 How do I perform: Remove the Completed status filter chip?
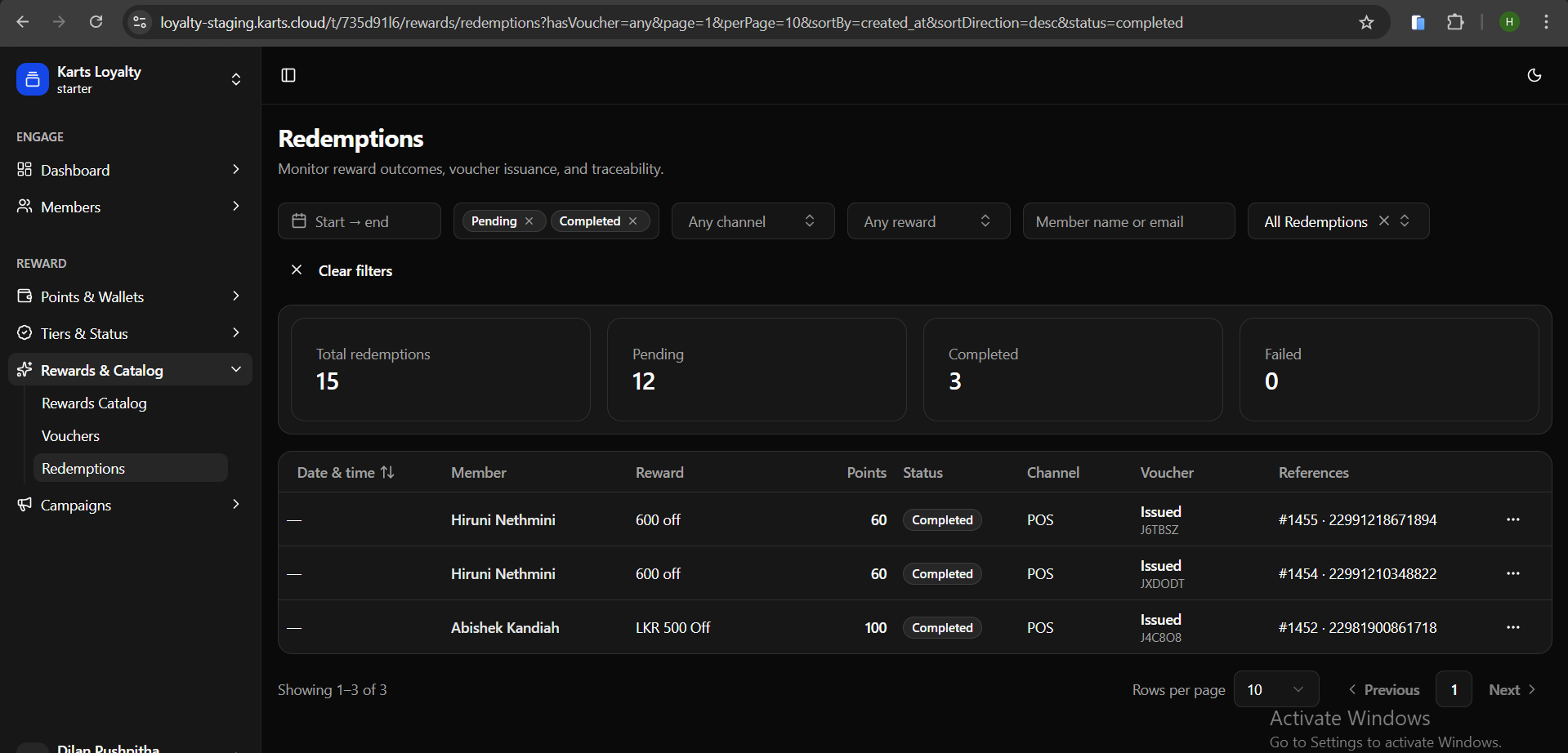coord(633,221)
